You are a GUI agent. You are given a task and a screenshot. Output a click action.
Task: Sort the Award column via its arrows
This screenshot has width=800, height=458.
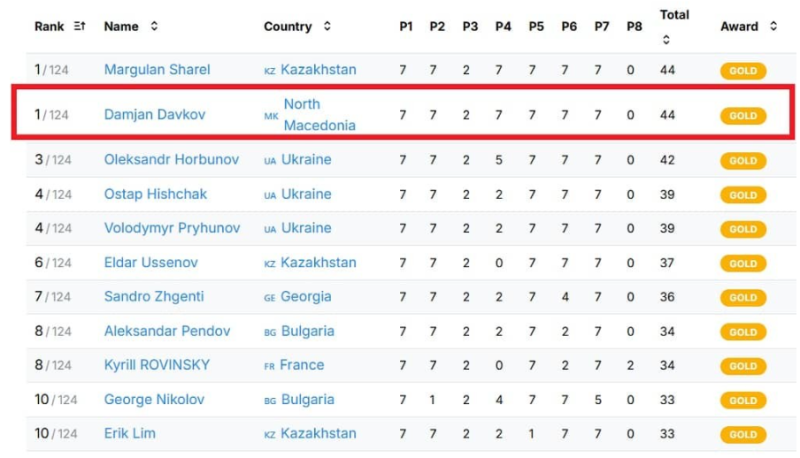pos(773,26)
